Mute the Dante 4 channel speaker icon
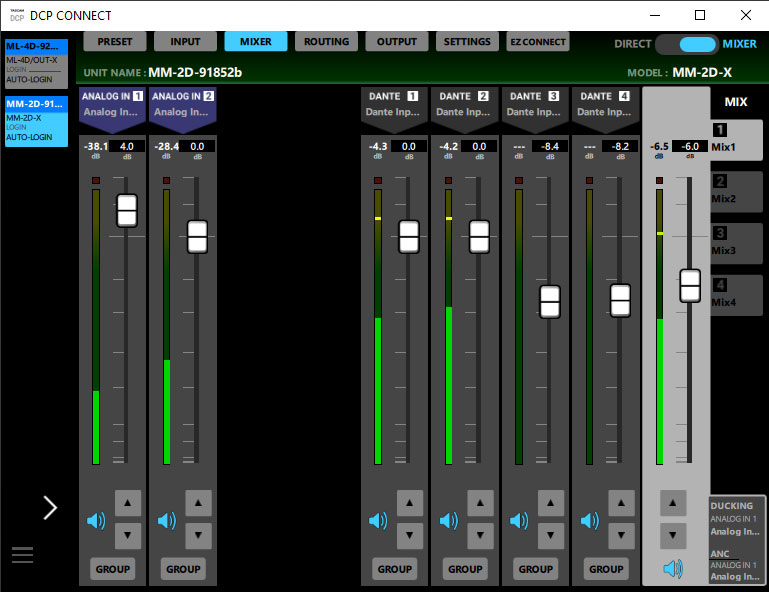This screenshot has height=592, width=769. (x=590, y=520)
